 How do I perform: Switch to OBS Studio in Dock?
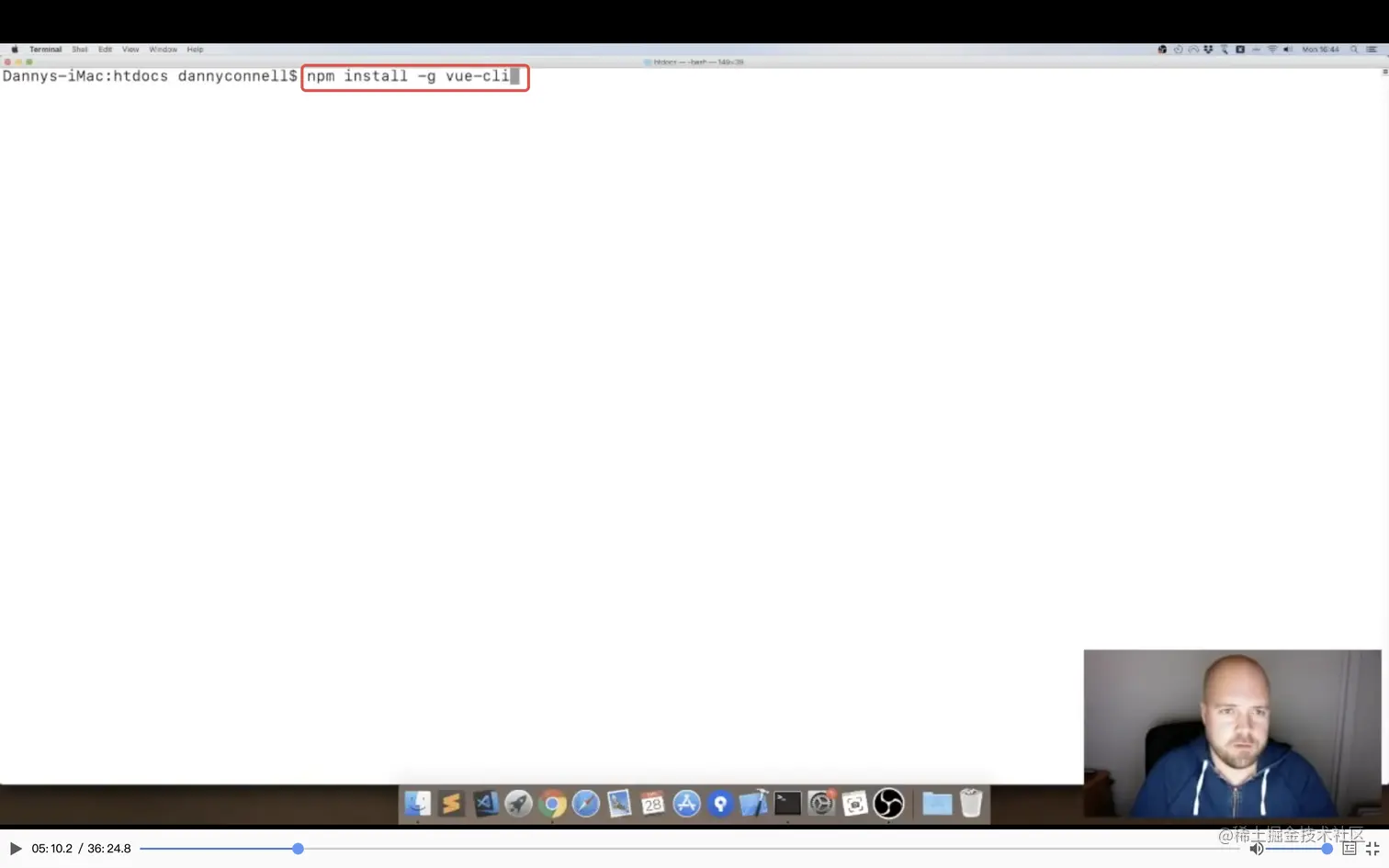coord(888,804)
